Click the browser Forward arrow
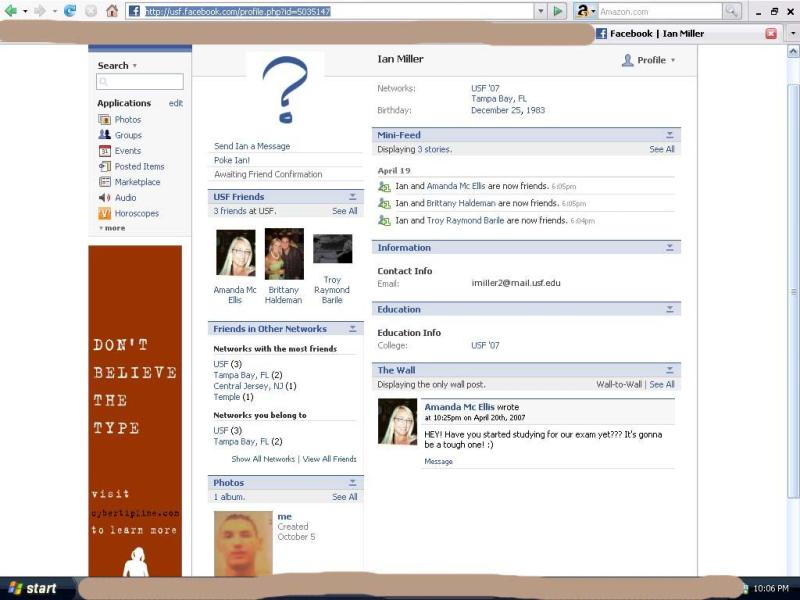800x600 pixels. pyautogui.click(x=39, y=11)
